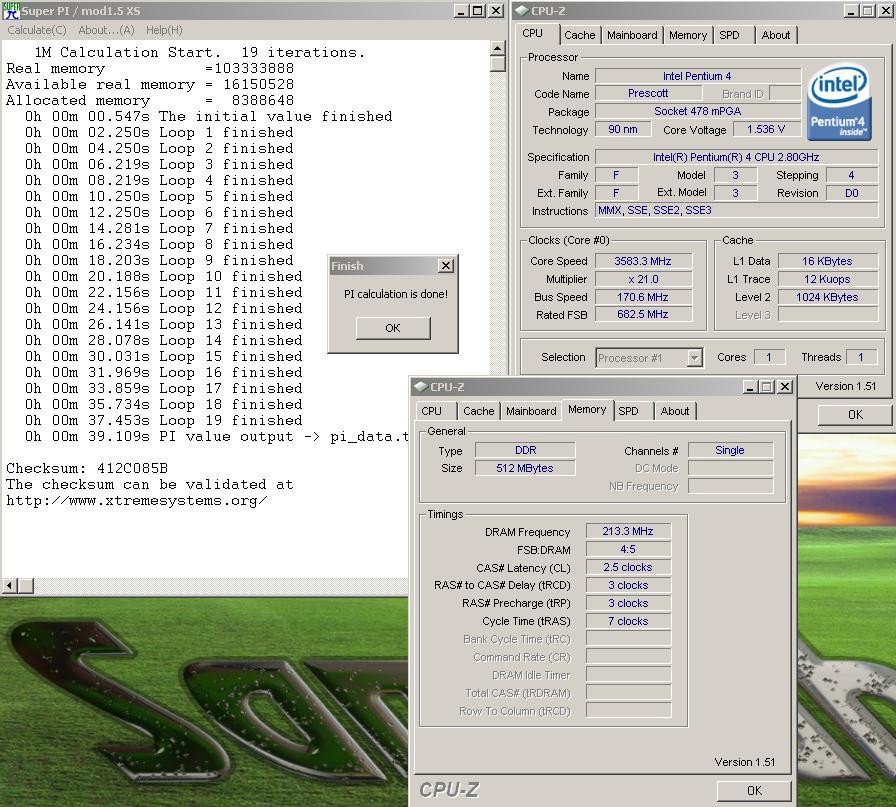896x807 pixels.
Task: Click the FSB:DRAM ratio value 4:5
Action: [x=628, y=550]
